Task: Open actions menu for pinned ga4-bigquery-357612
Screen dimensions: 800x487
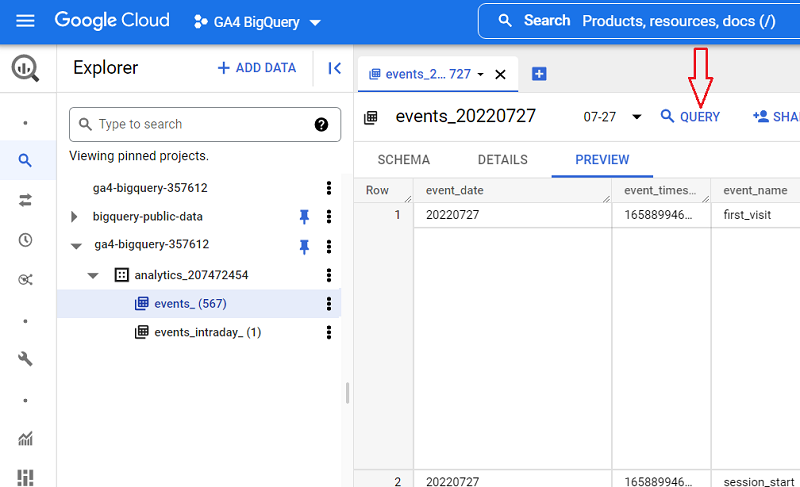Action: click(x=329, y=247)
